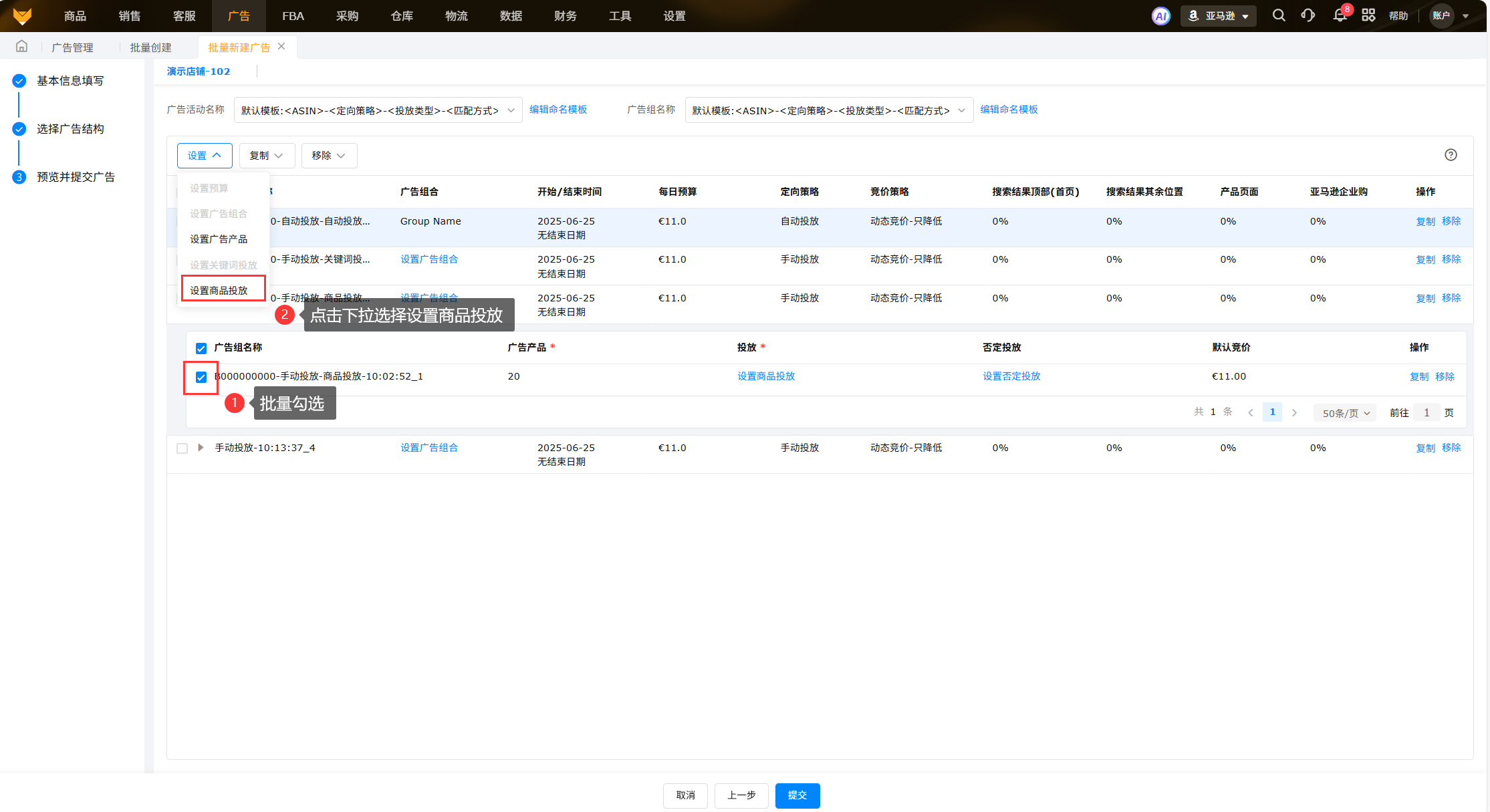Click the customer support headset icon
The image size is (1490, 812).
(1308, 15)
